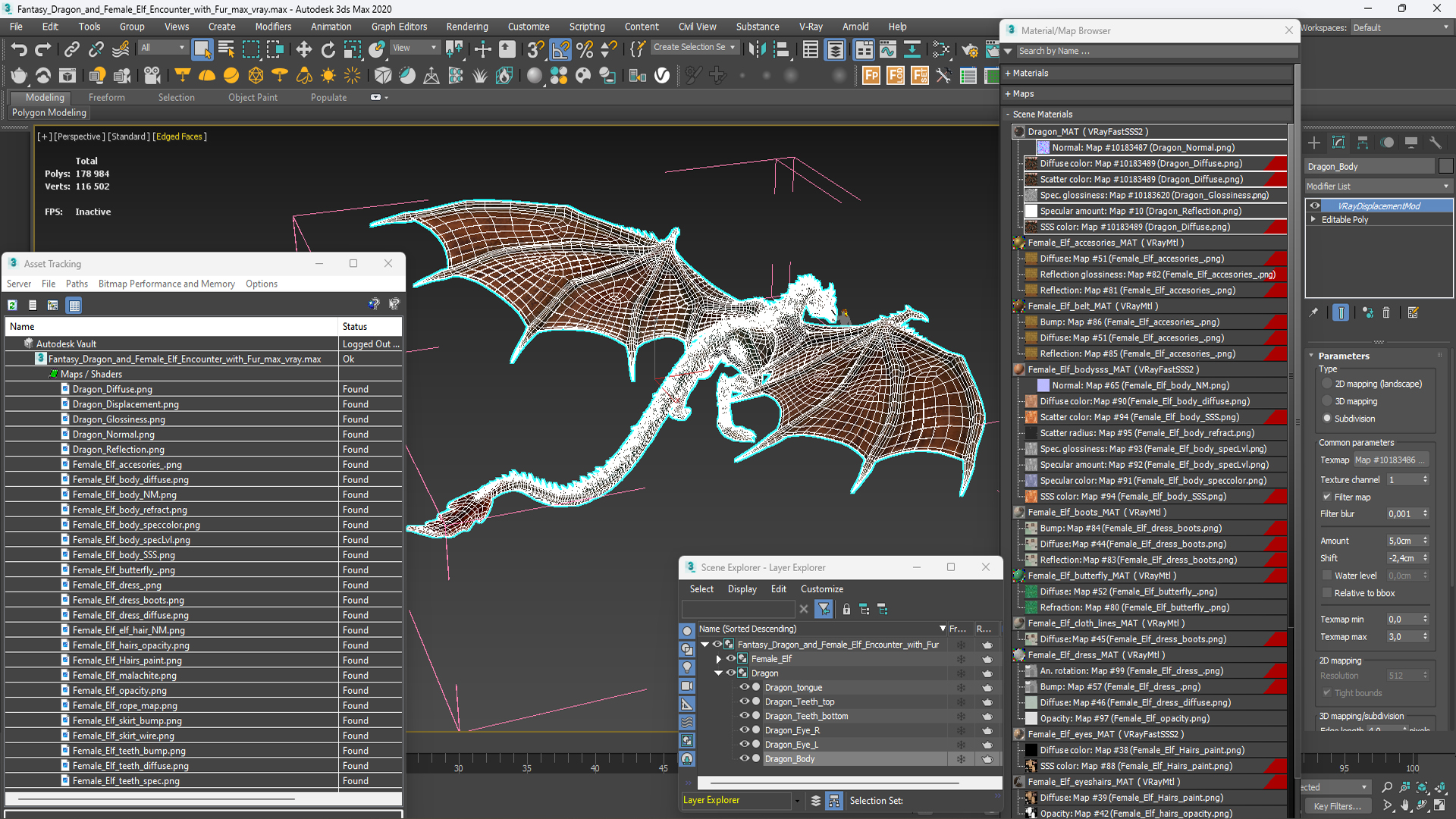Select 3D mapping radio button
Viewport: 1456px width, 819px height.
pyautogui.click(x=1327, y=401)
